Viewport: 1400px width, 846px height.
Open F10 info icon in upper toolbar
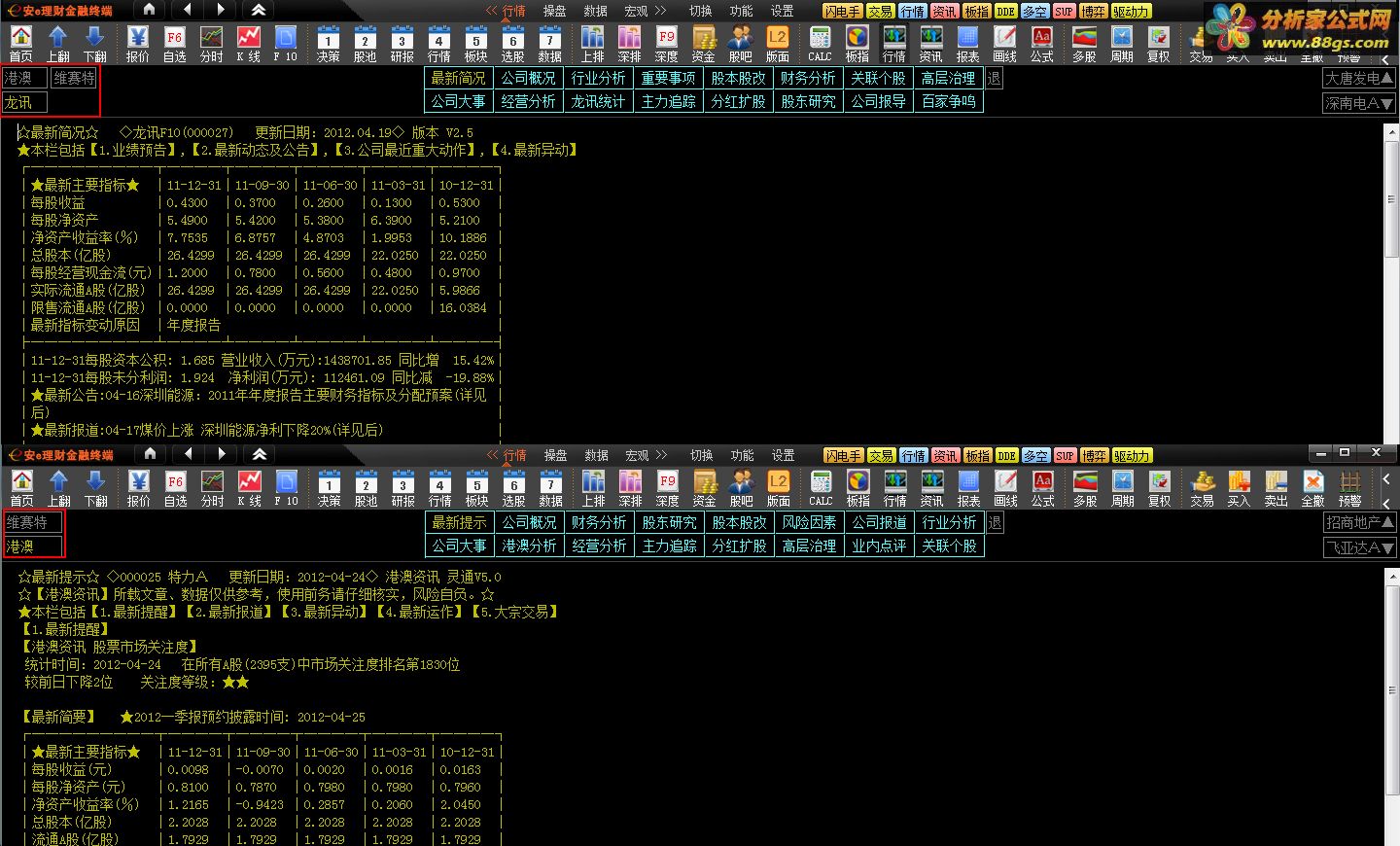click(286, 44)
